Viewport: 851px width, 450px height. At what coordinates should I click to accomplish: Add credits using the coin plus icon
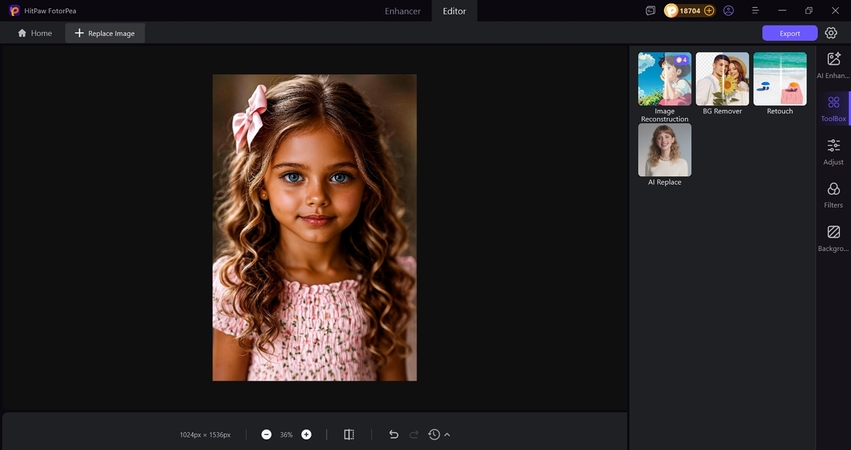709,10
